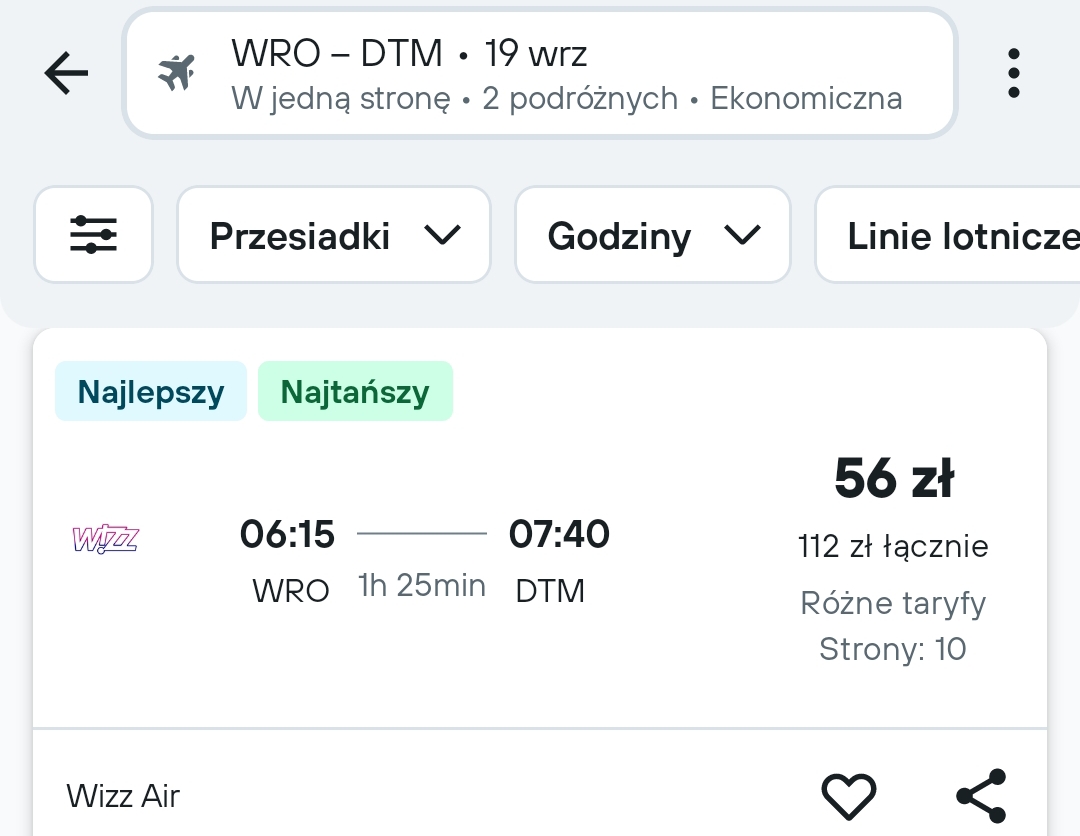Open the filter sliders icon
Viewport: 1080px width, 836px height.
click(x=93, y=234)
